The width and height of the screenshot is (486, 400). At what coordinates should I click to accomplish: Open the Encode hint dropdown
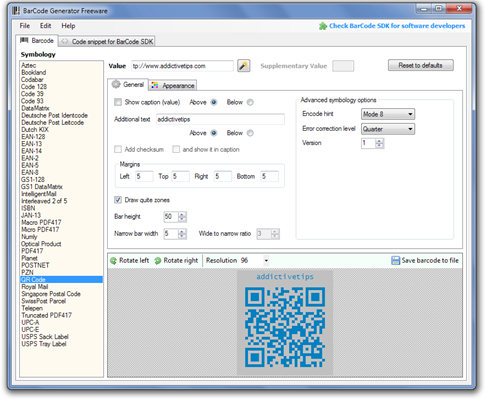tap(388, 114)
